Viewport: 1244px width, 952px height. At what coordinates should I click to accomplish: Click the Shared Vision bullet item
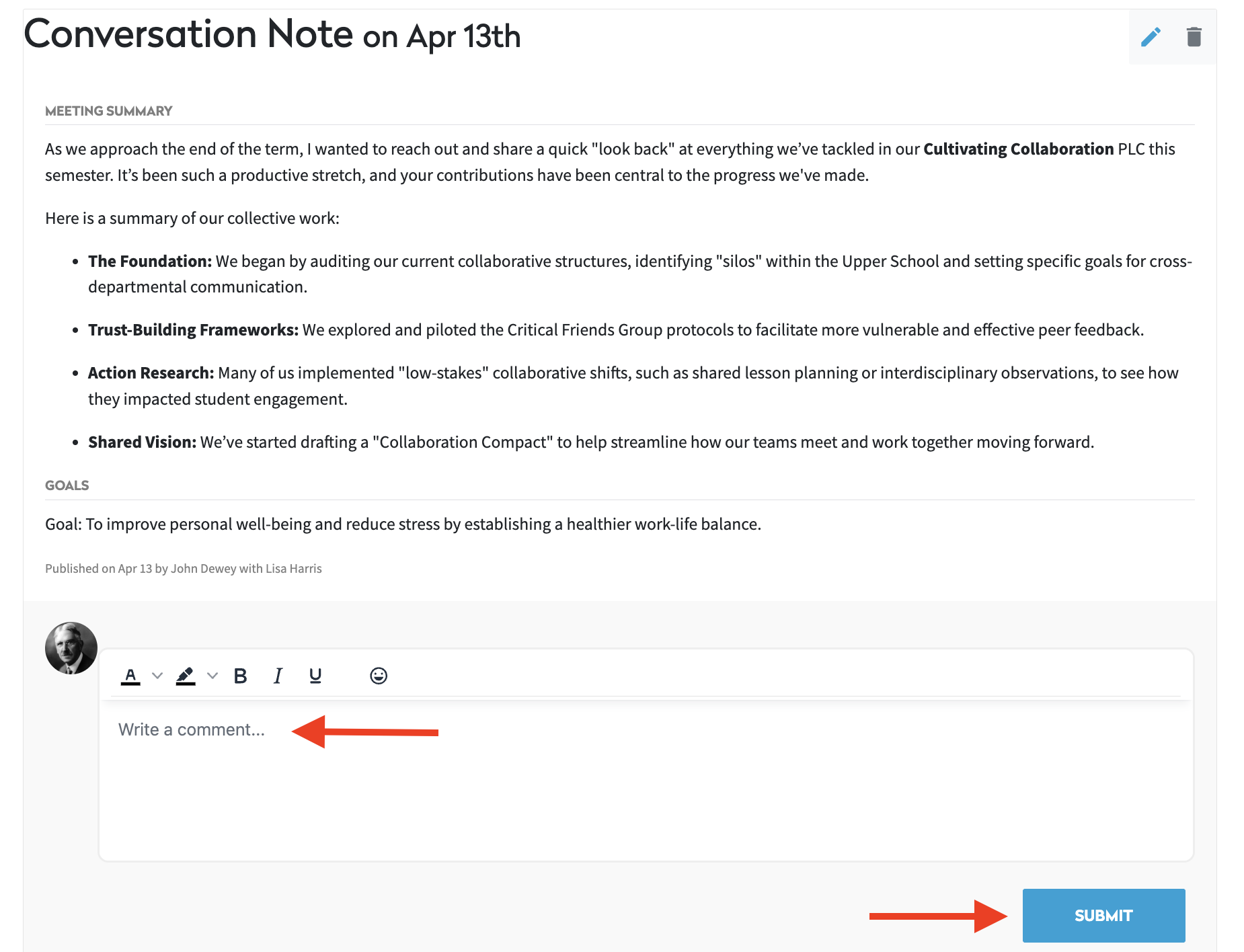[x=591, y=442]
